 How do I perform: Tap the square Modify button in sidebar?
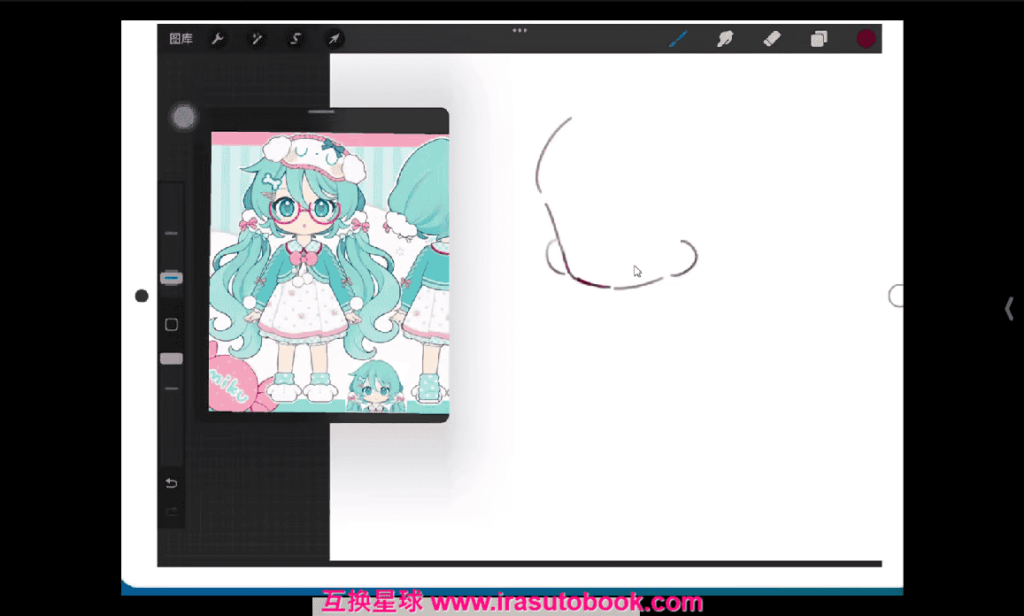172,325
